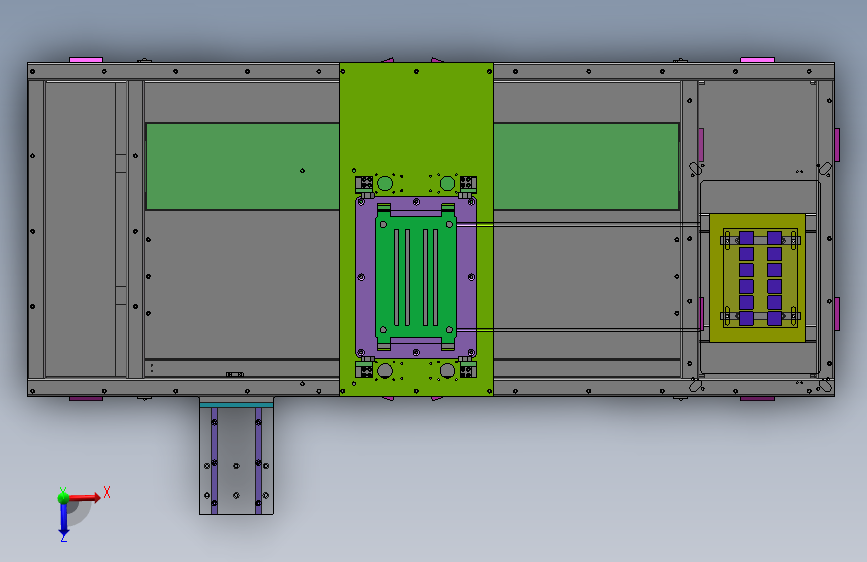The image size is (867, 562).
Task: Select the large grey compartment panel at the frame's left end
Action: 80,229
